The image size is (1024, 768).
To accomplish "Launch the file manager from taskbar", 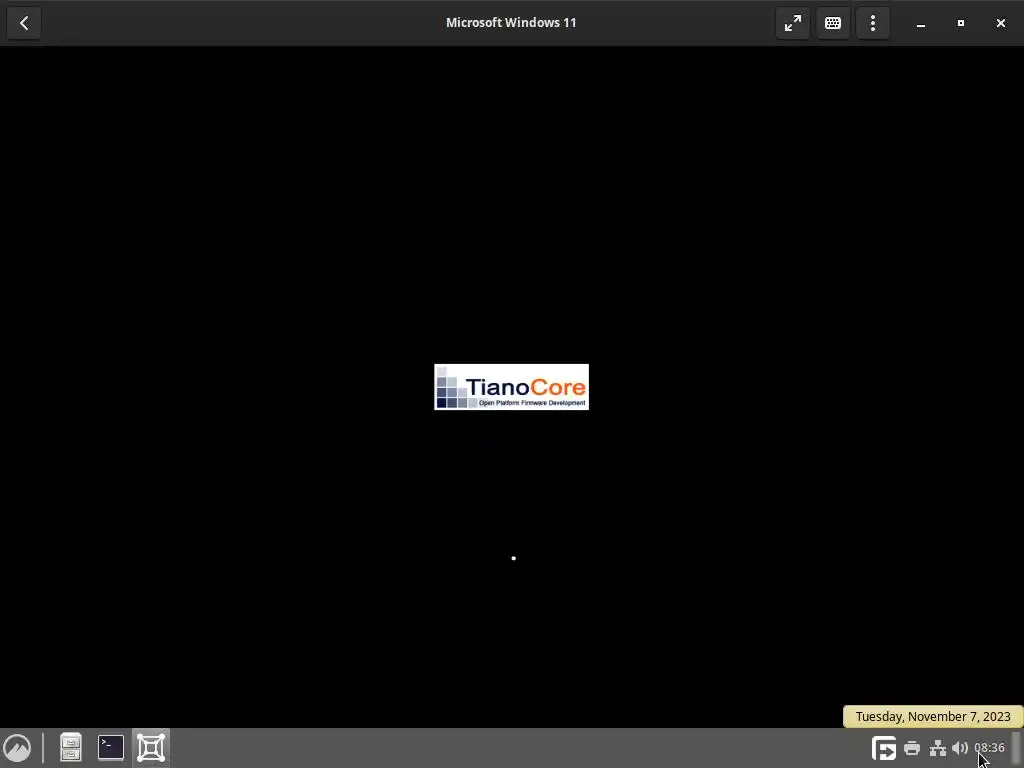I will (71, 748).
